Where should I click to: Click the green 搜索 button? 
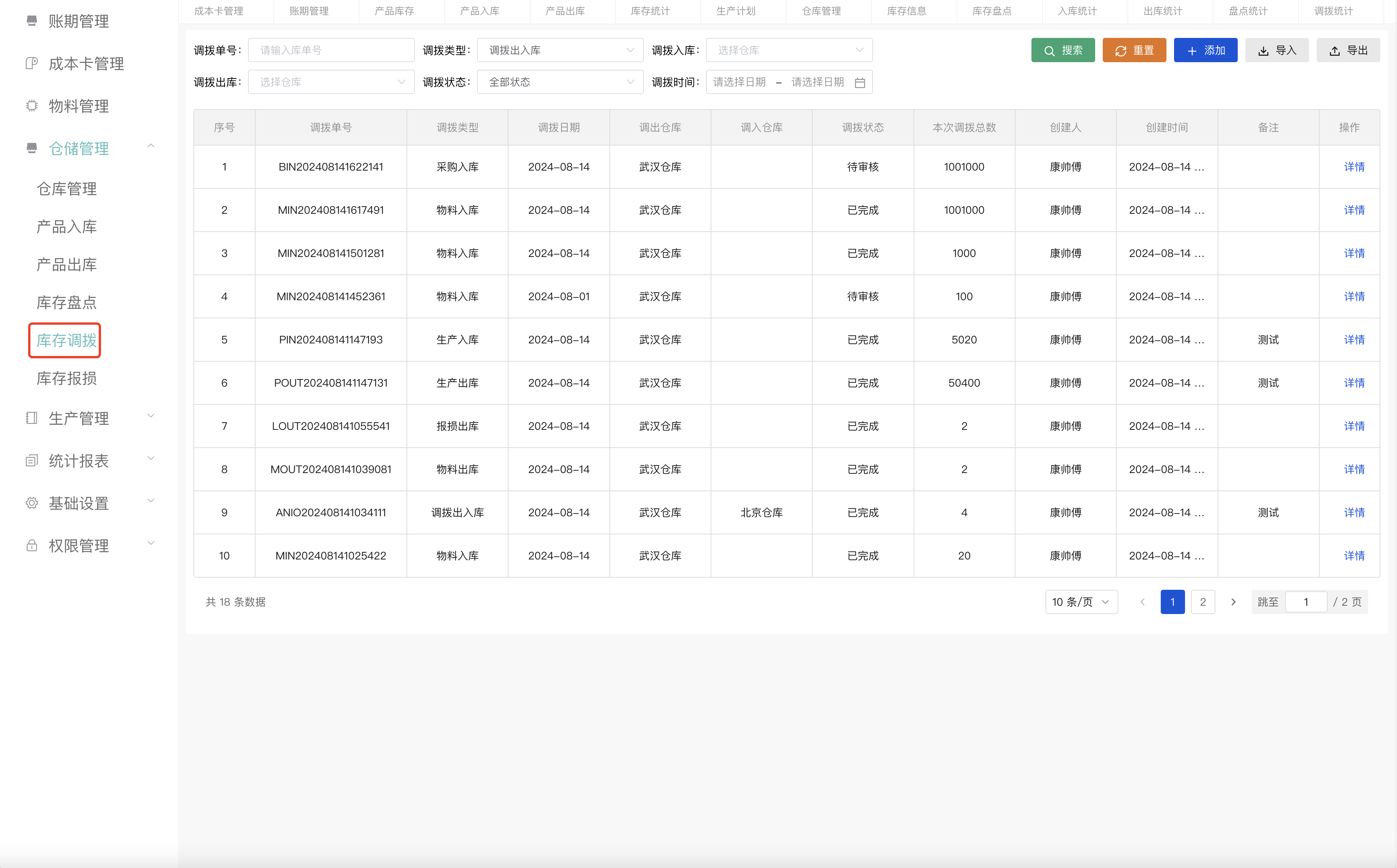coord(1063,50)
